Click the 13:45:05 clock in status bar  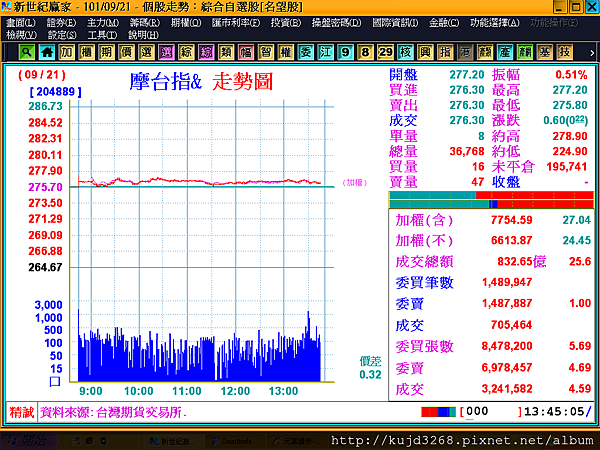click(554, 412)
